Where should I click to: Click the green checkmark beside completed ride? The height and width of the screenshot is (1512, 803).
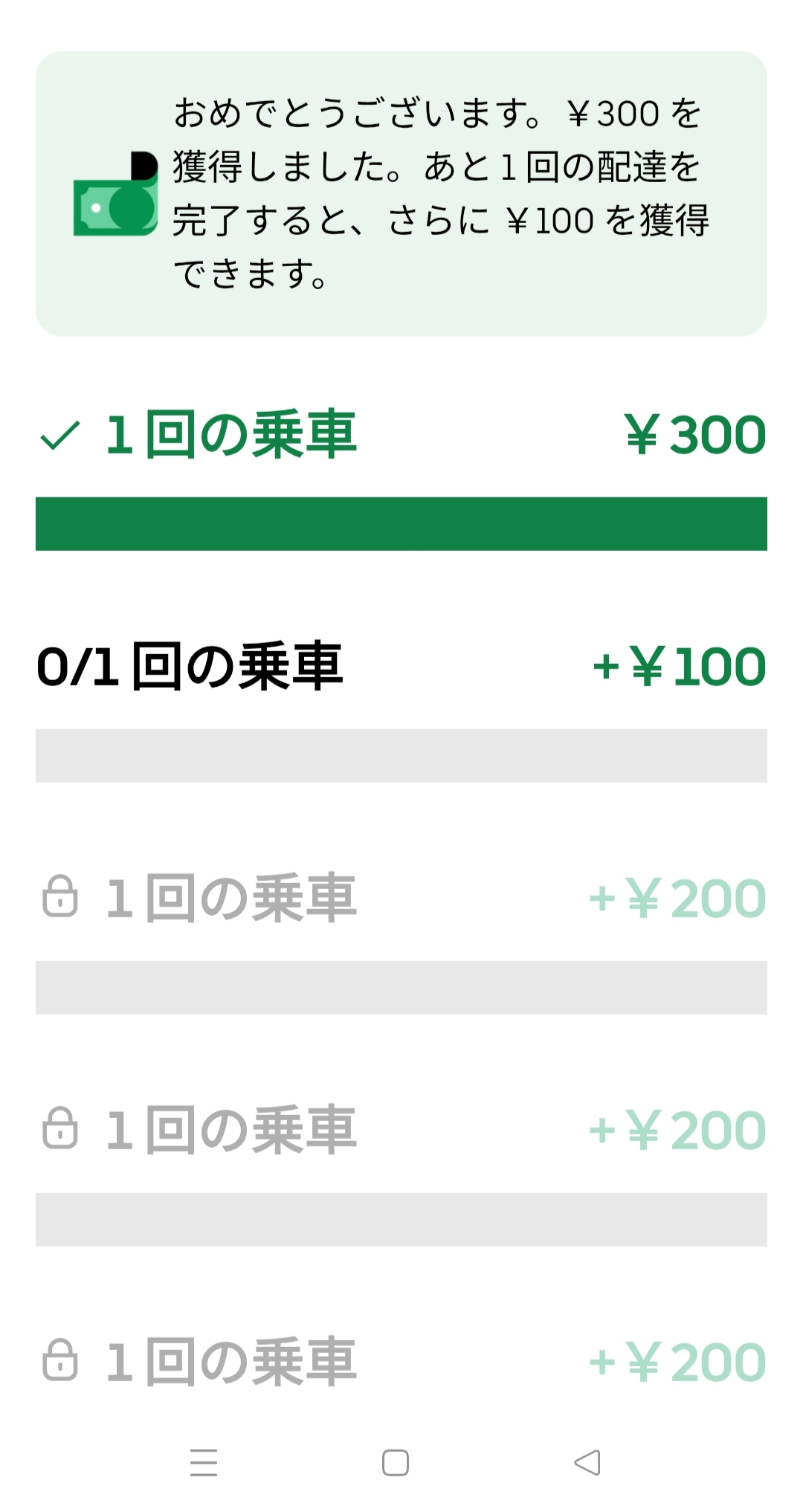point(60,436)
